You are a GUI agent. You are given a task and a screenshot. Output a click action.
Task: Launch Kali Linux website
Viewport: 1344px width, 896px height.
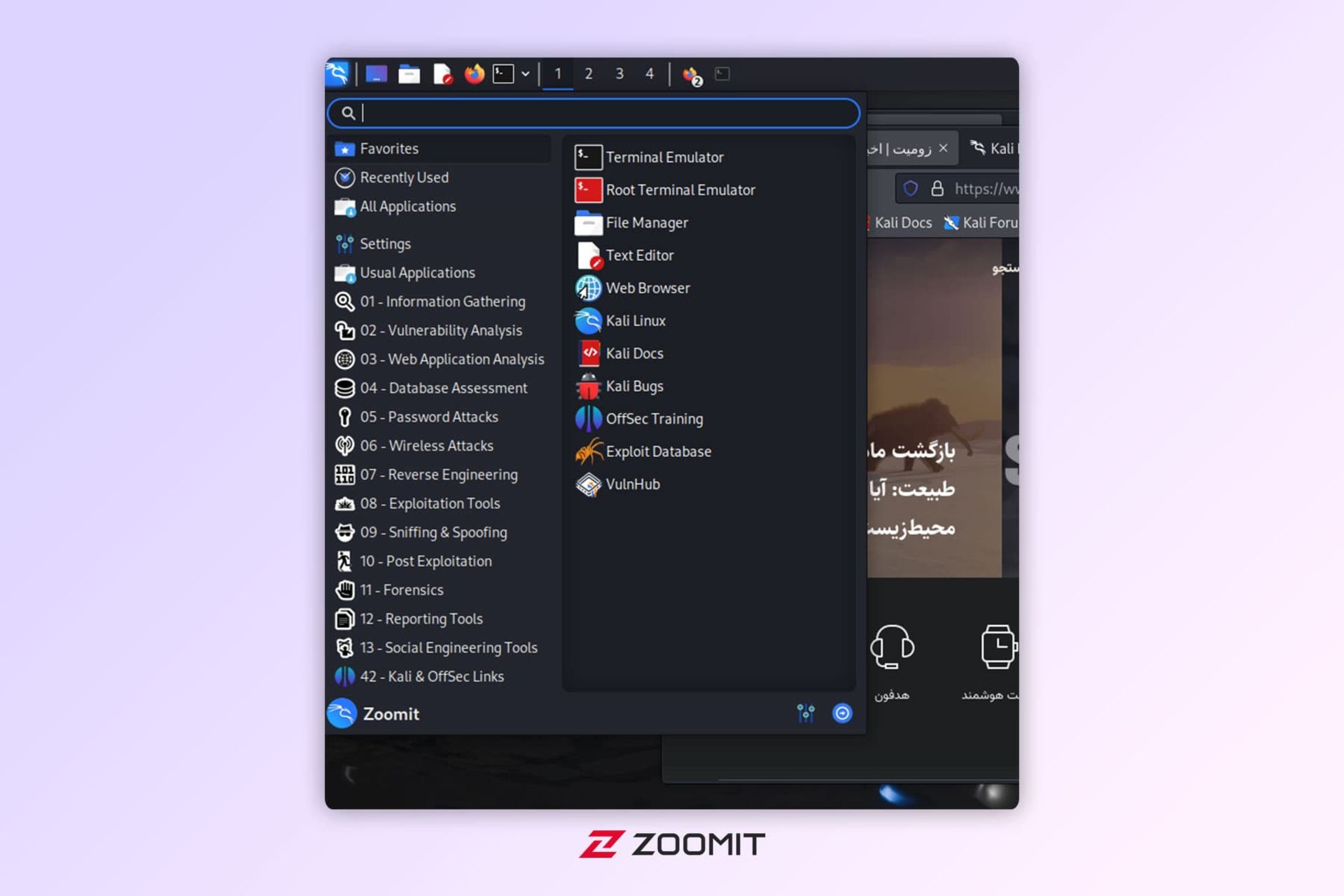coord(636,320)
